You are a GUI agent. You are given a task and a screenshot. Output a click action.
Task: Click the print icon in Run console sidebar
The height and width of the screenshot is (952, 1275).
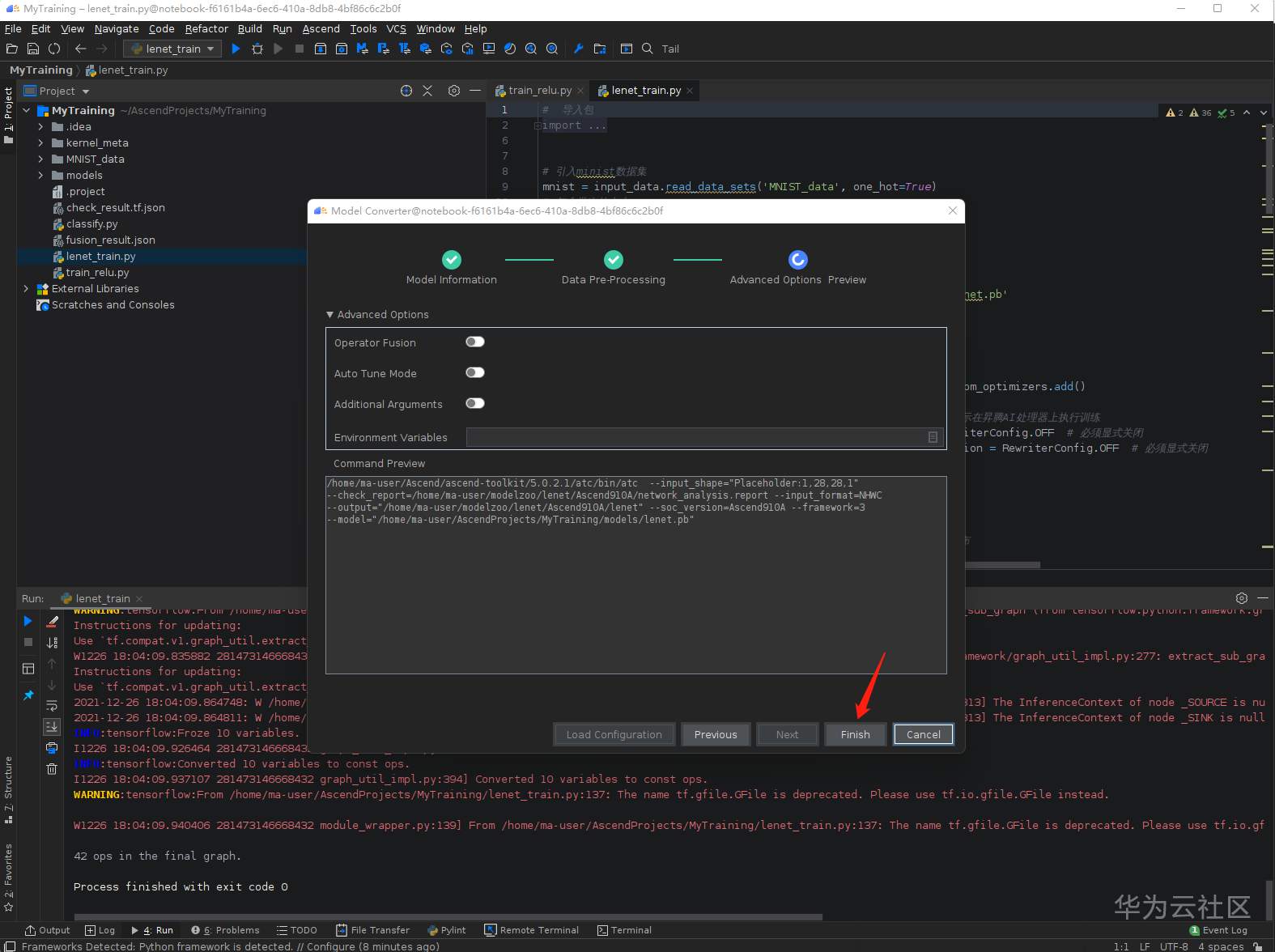(x=52, y=747)
